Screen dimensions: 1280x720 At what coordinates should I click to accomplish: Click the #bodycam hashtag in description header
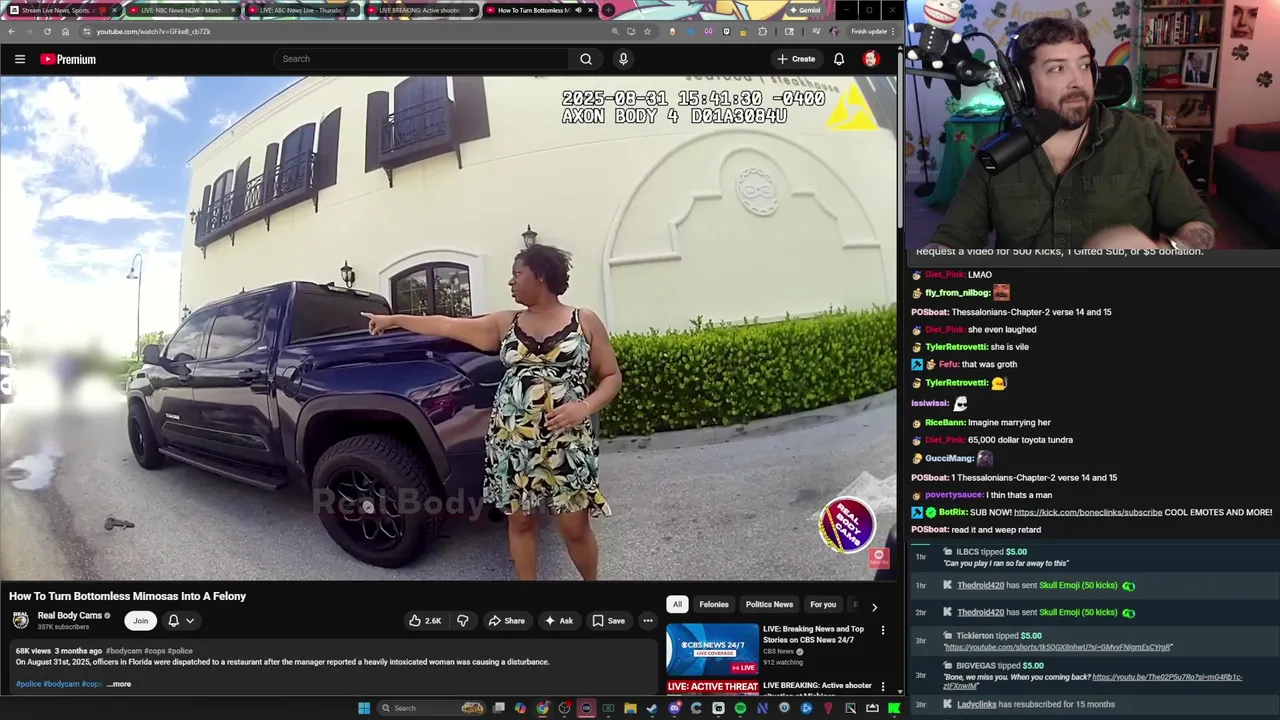click(x=124, y=651)
